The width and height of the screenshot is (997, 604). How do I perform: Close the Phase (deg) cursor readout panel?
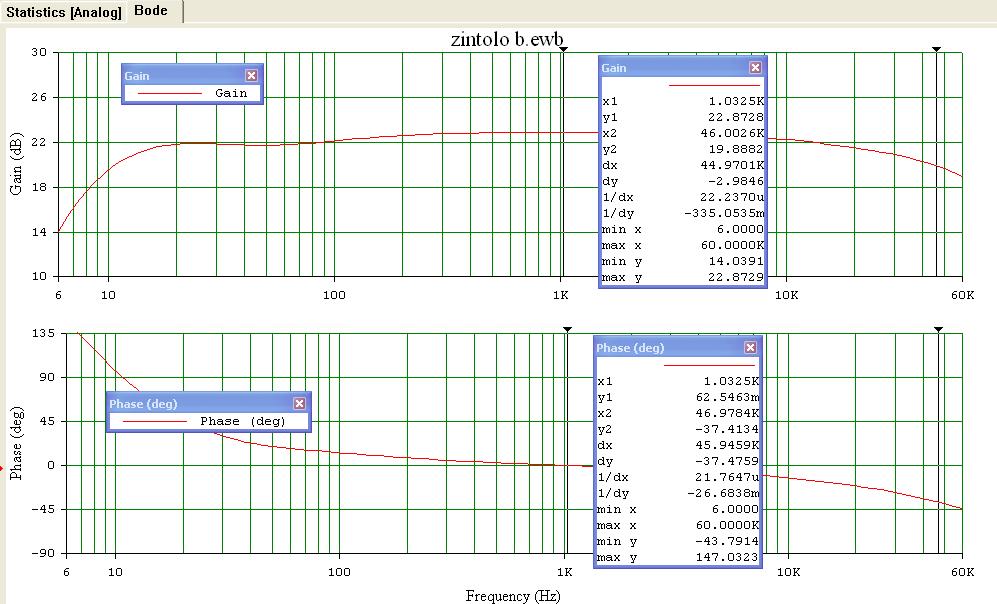(x=750, y=347)
